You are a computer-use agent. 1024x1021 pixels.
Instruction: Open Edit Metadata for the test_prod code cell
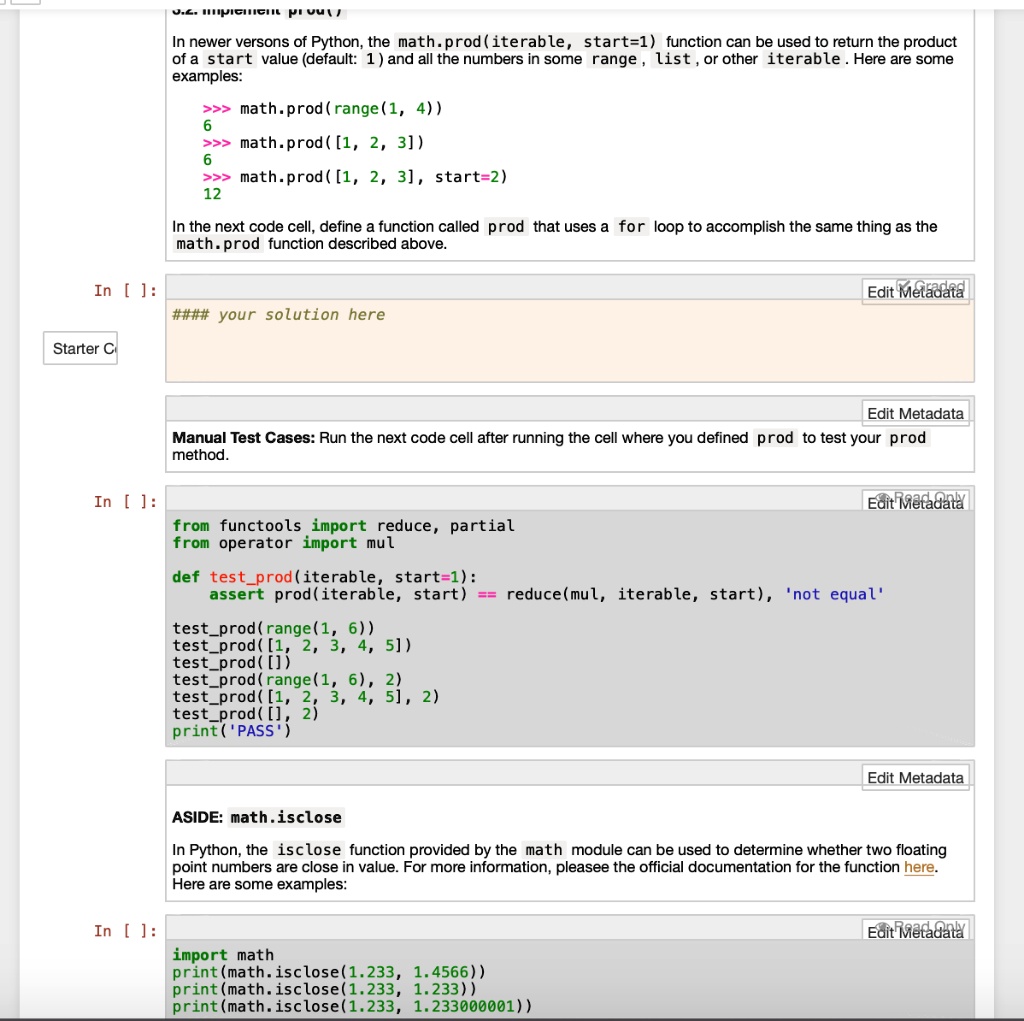click(915, 504)
